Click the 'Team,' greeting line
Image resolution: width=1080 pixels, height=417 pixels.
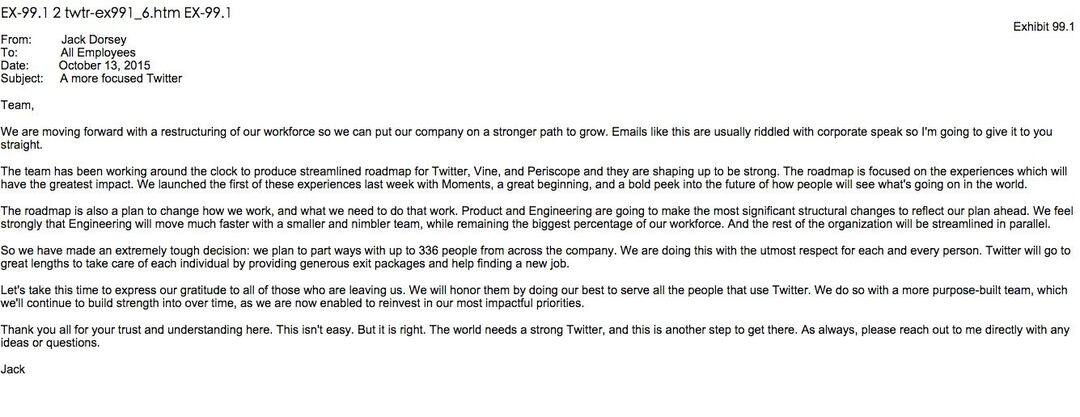click(17, 106)
